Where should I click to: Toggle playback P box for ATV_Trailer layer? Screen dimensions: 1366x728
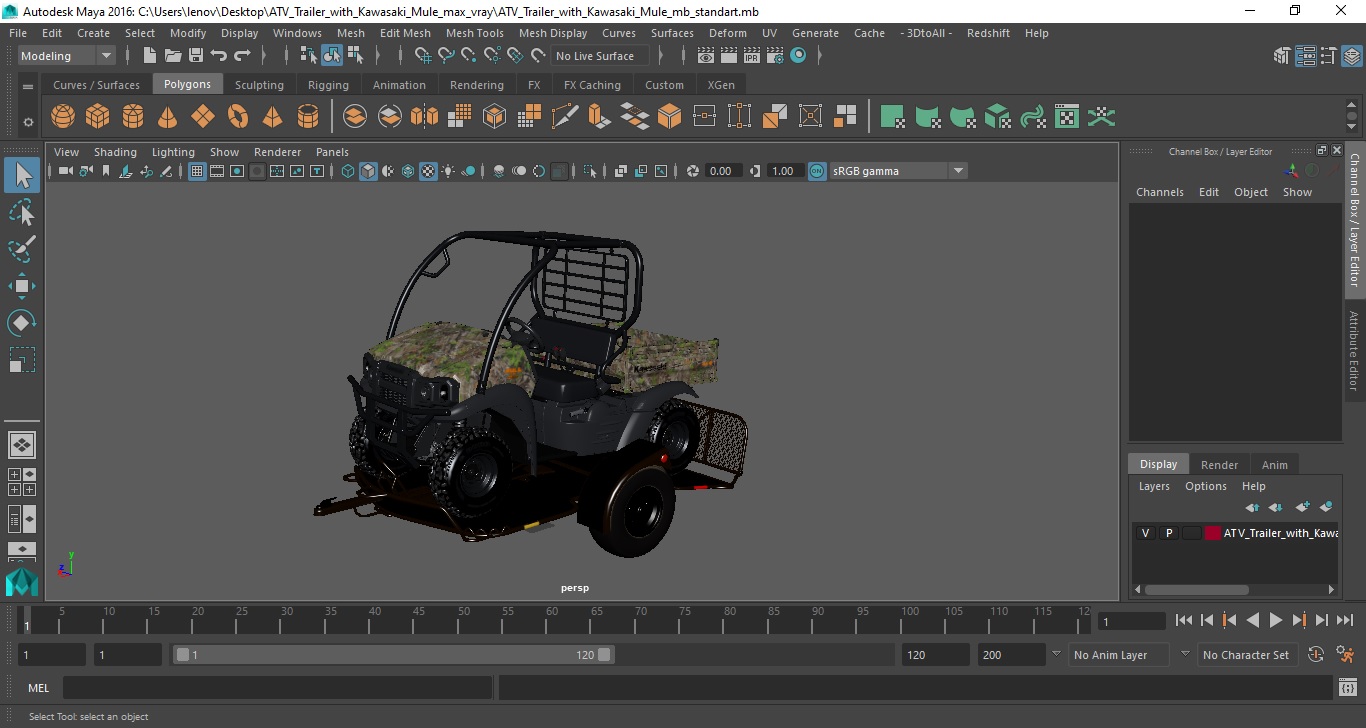pos(1168,533)
